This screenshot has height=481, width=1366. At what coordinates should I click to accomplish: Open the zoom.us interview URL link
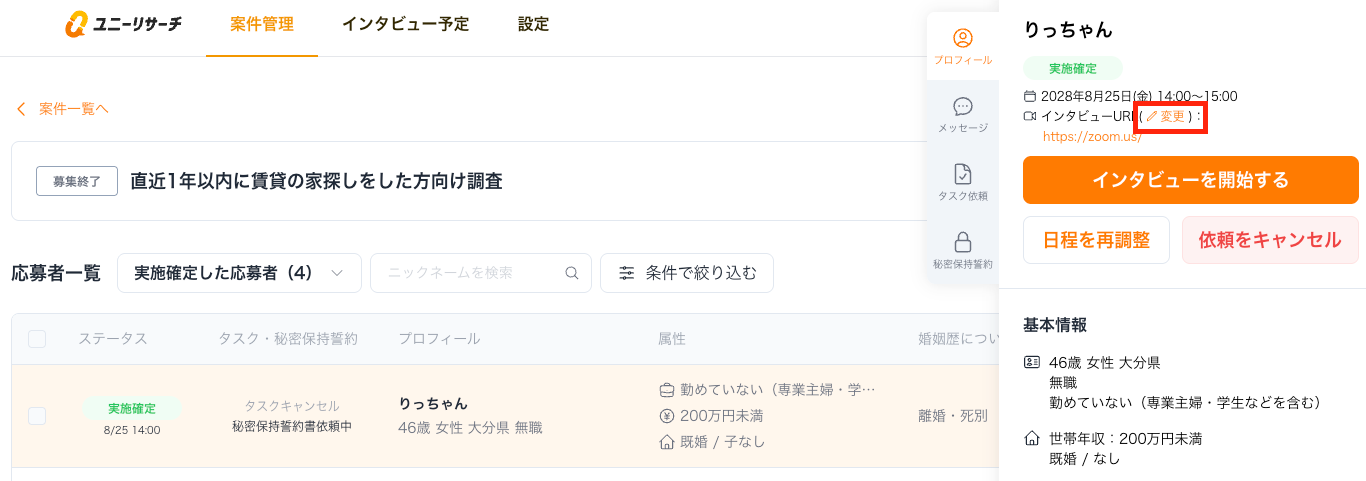pyautogui.click(x=1092, y=137)
